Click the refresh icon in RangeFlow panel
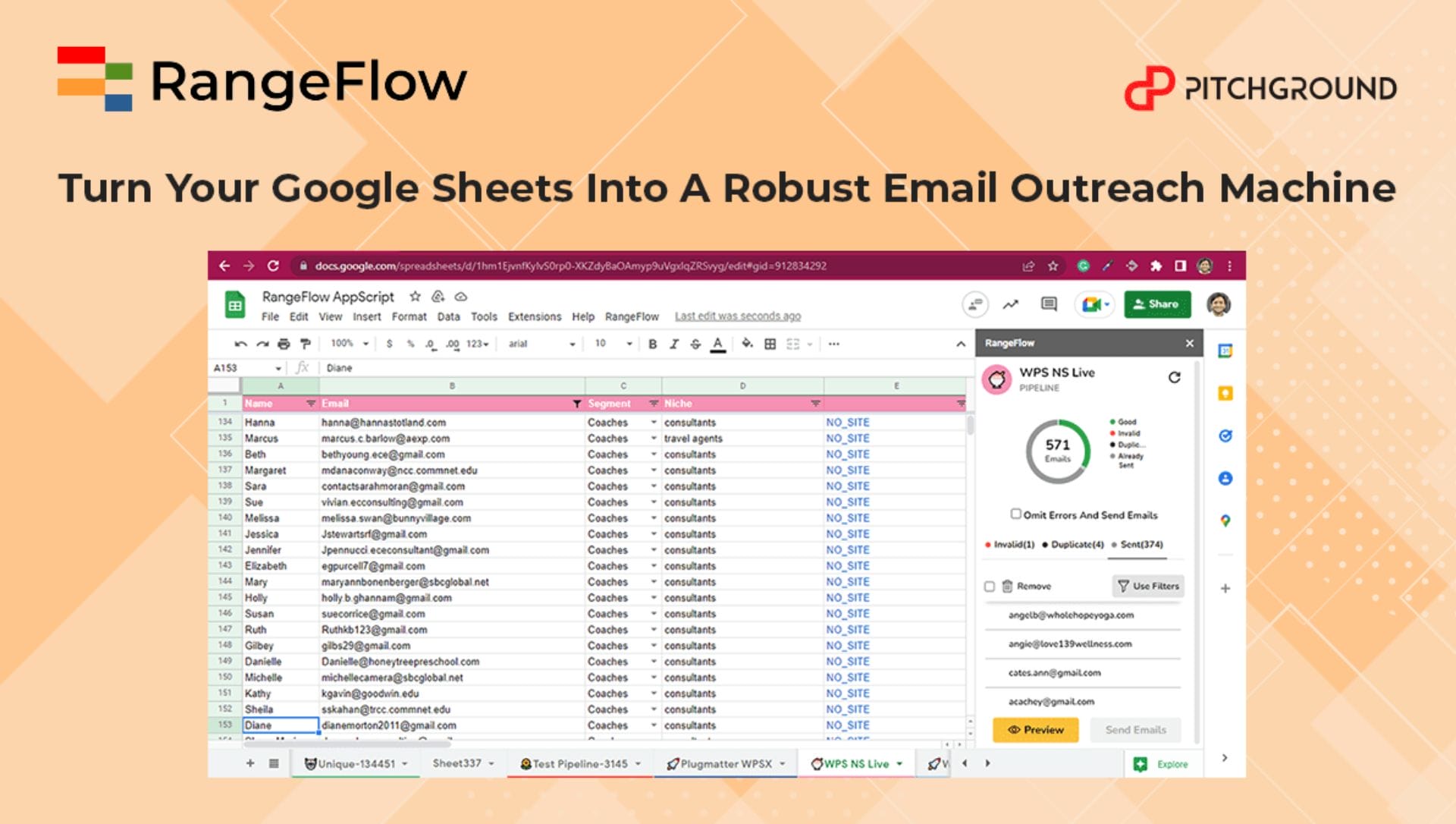Image resolution: width=1456 pixels, height=824 pixels. [x=1174, y=377]
